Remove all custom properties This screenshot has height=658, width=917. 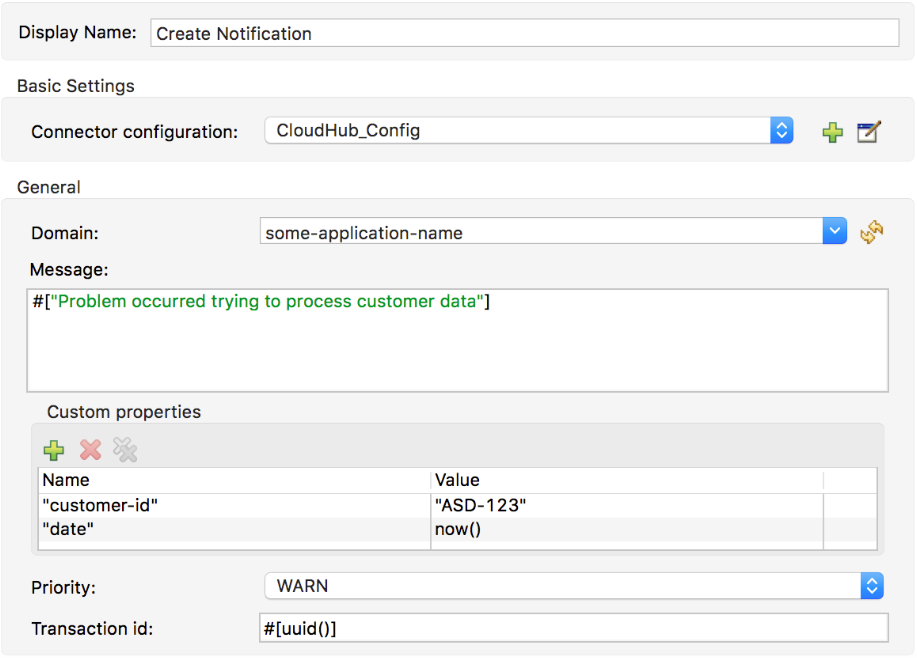[125, 450]
